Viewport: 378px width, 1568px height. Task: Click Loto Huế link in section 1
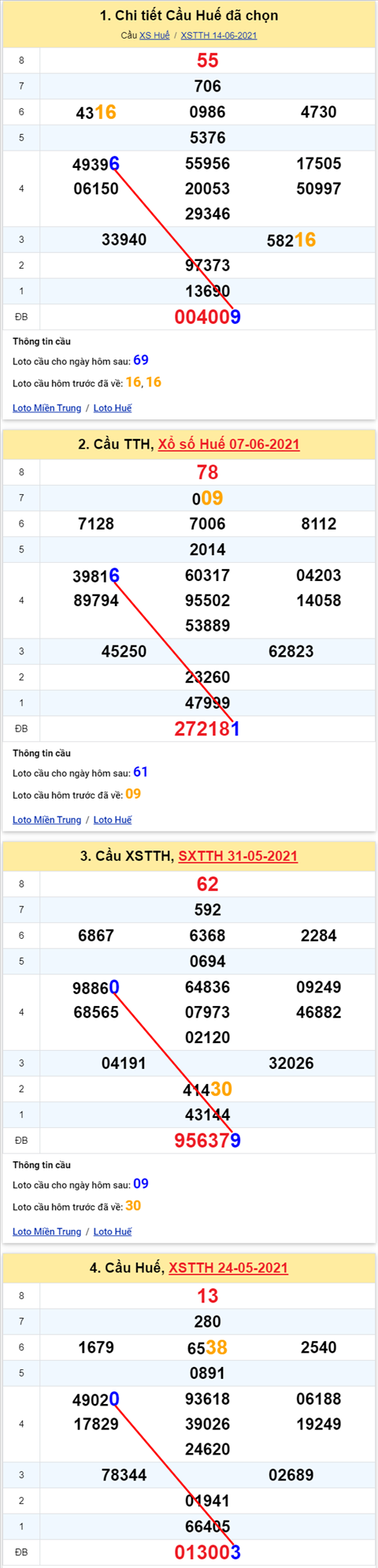point(113,408)
